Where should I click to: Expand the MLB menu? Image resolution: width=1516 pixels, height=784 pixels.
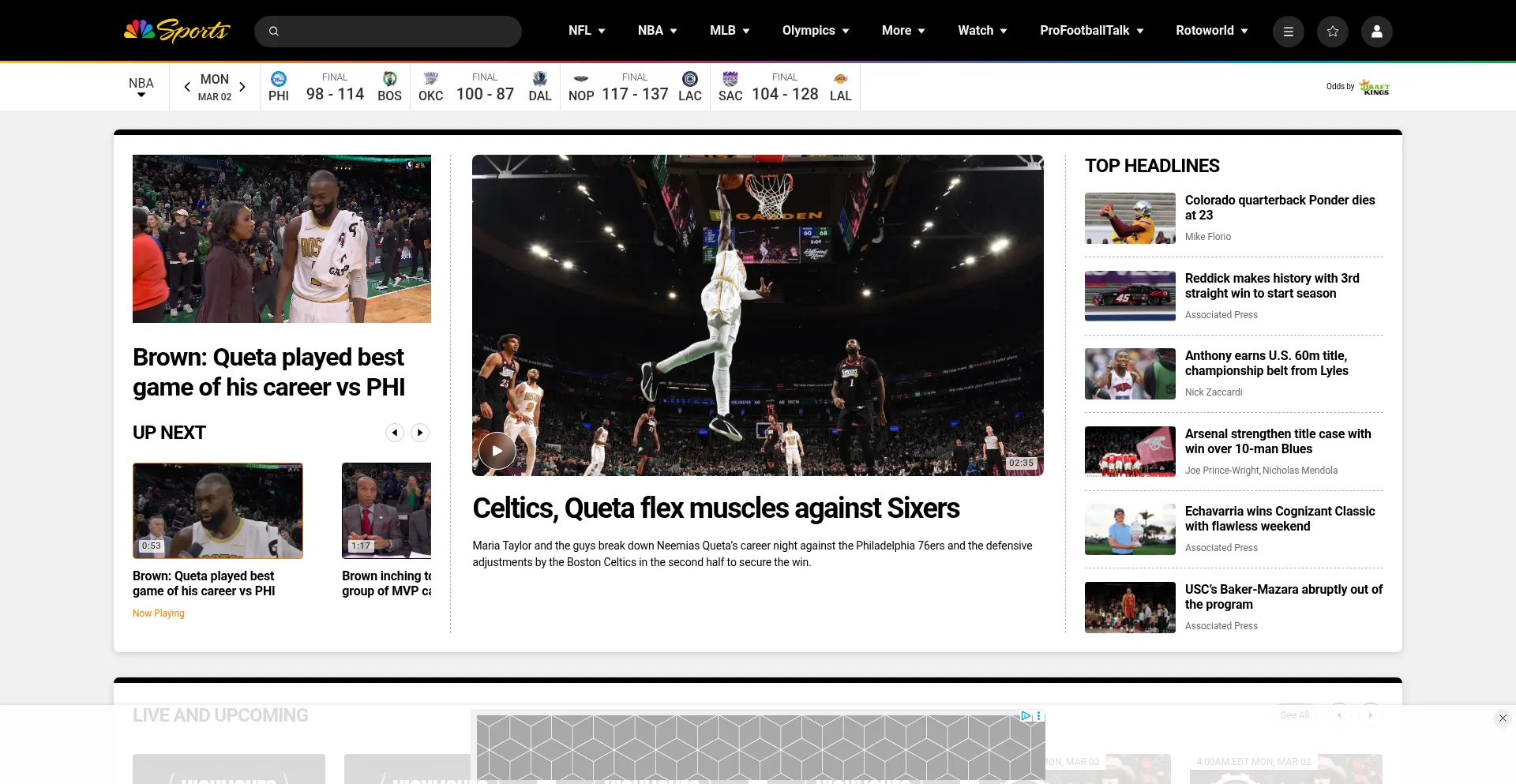(730, 31)
